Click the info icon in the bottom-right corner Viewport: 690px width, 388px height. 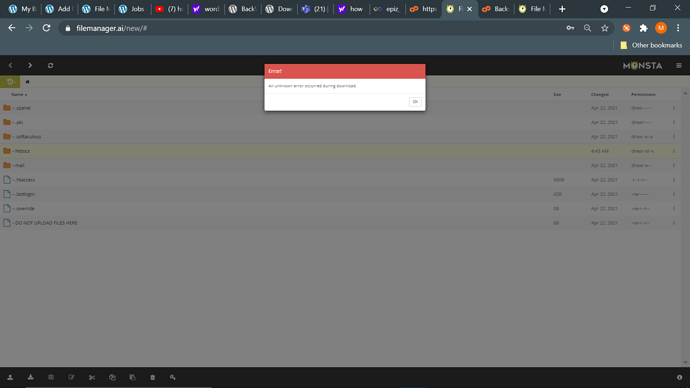(x=679, y=377)
